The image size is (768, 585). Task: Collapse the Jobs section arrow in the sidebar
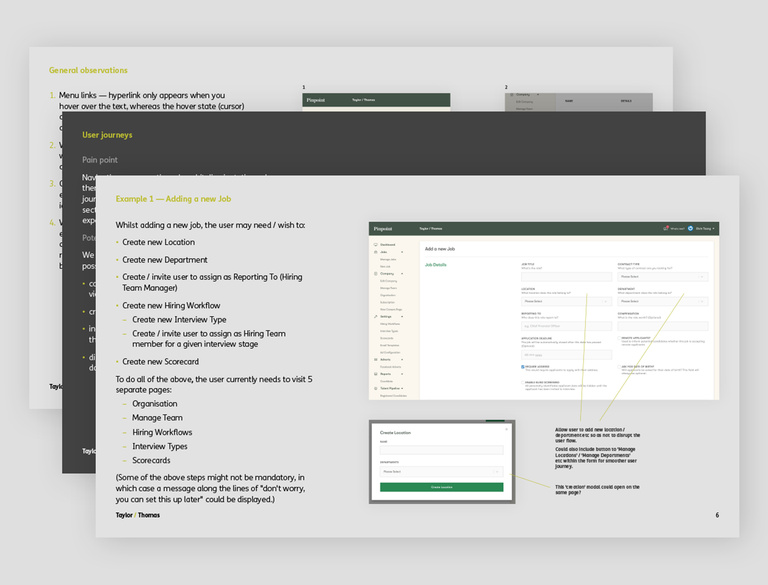click(402, 252)
